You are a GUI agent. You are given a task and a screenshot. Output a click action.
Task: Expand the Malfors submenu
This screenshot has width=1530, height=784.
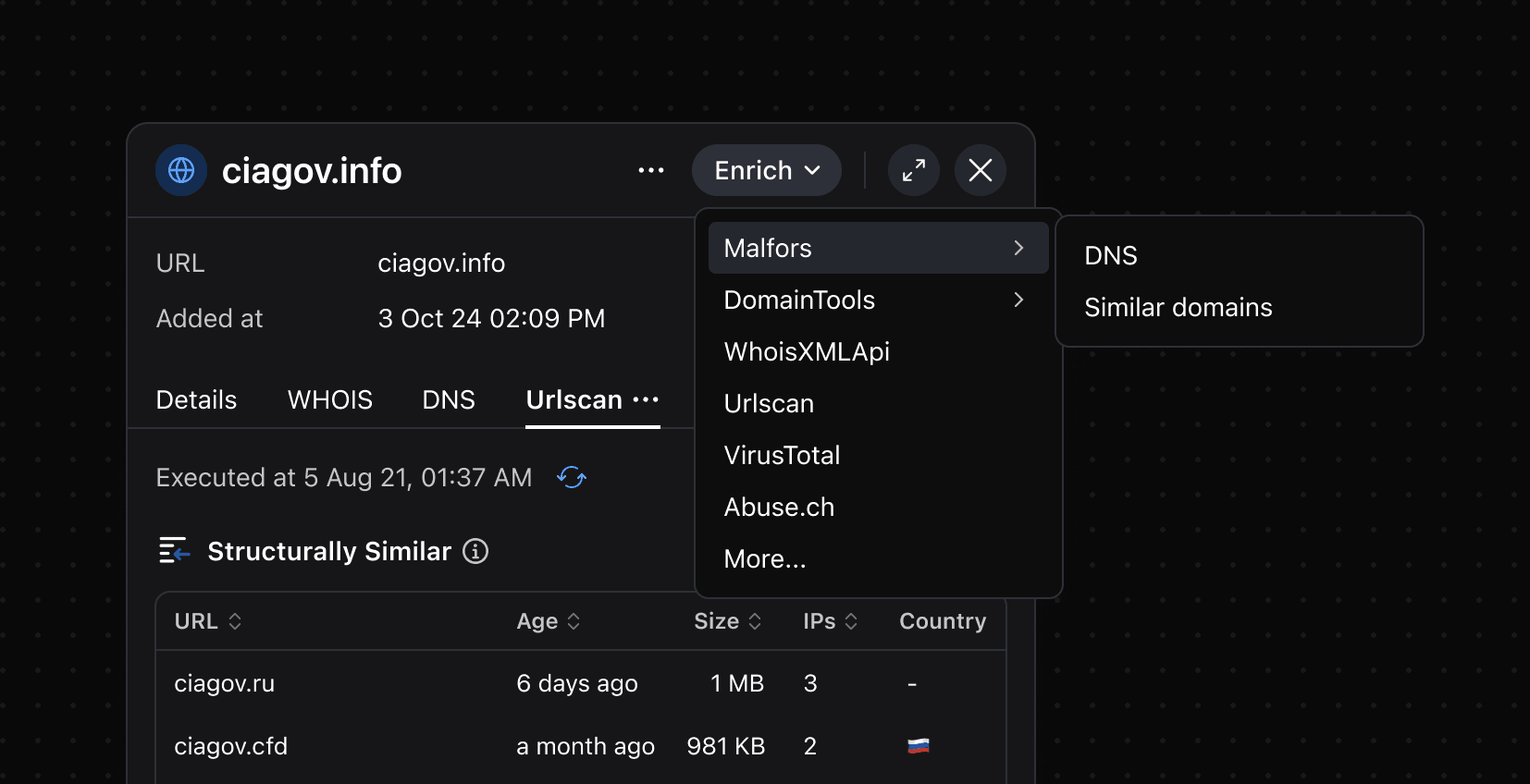point(878,248)
